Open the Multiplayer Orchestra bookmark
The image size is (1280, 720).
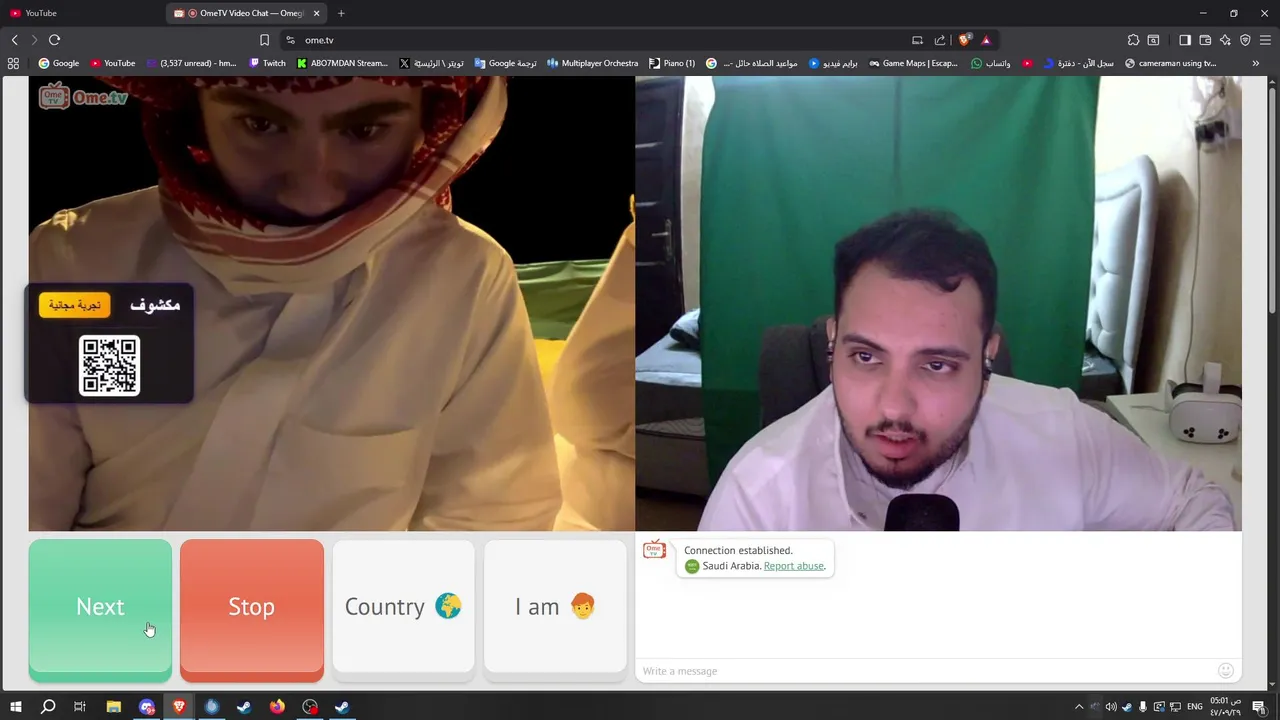click(592, 63)
